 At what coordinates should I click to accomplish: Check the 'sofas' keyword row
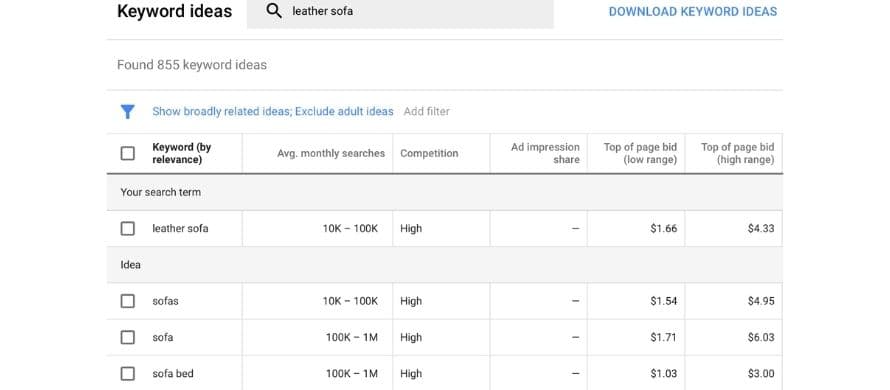[128, 301]
